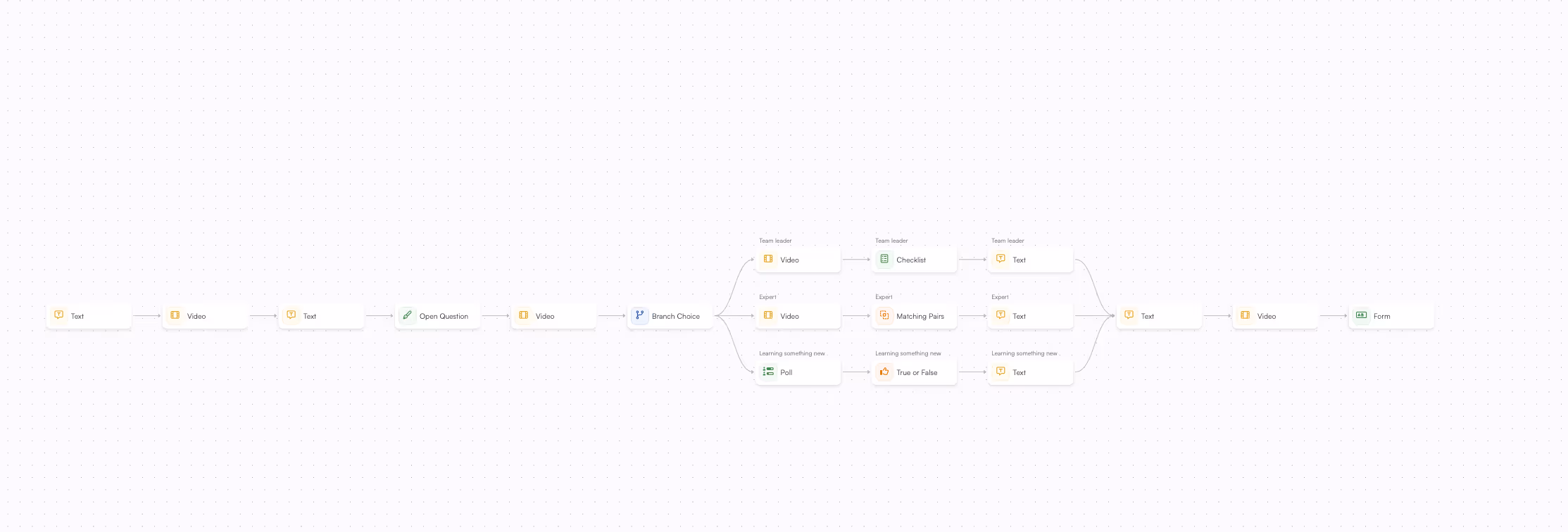This screenshot has height=532, width=1568.
Task: Click the film icon of the Video node preceding Form
Action: [x=1246, y=315]
